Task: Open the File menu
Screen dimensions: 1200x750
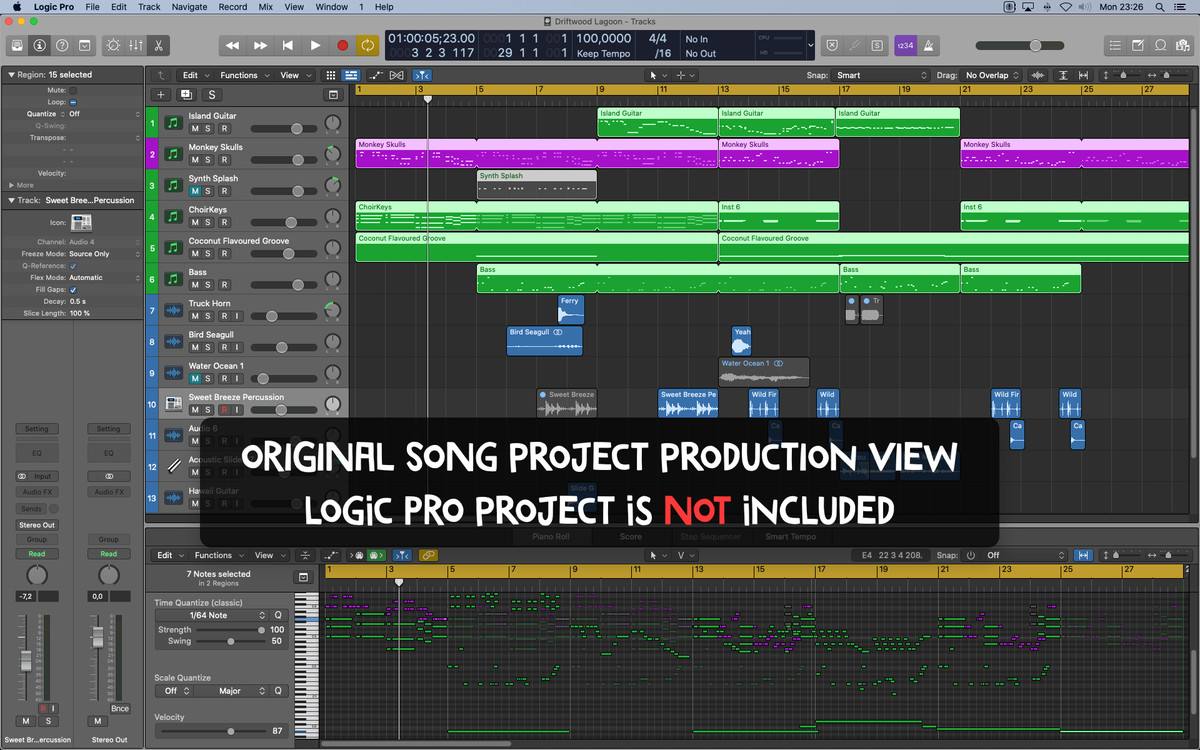Action: click(x=92, y=7)
